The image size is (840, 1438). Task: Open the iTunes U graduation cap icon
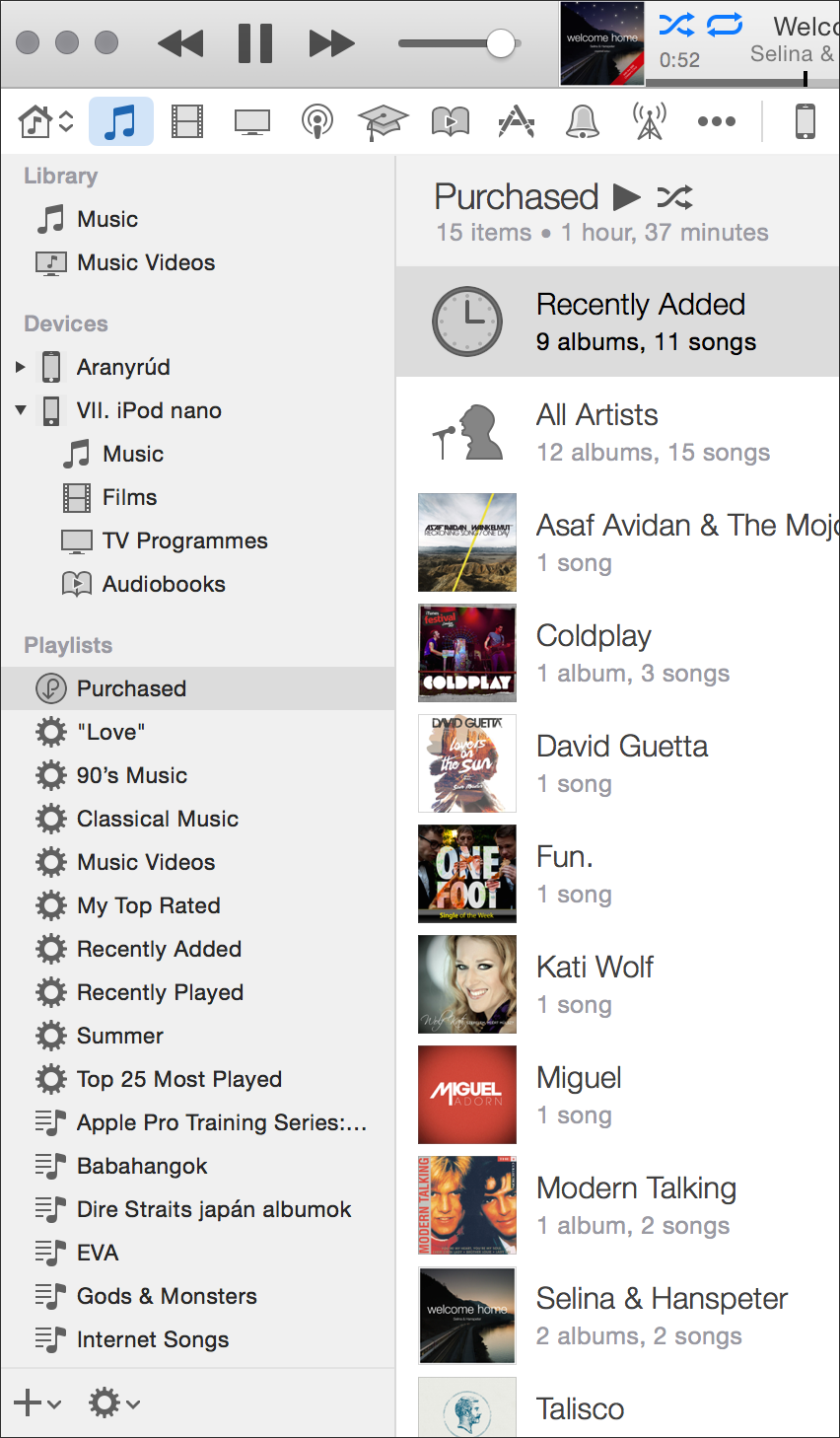click(383, 122)
